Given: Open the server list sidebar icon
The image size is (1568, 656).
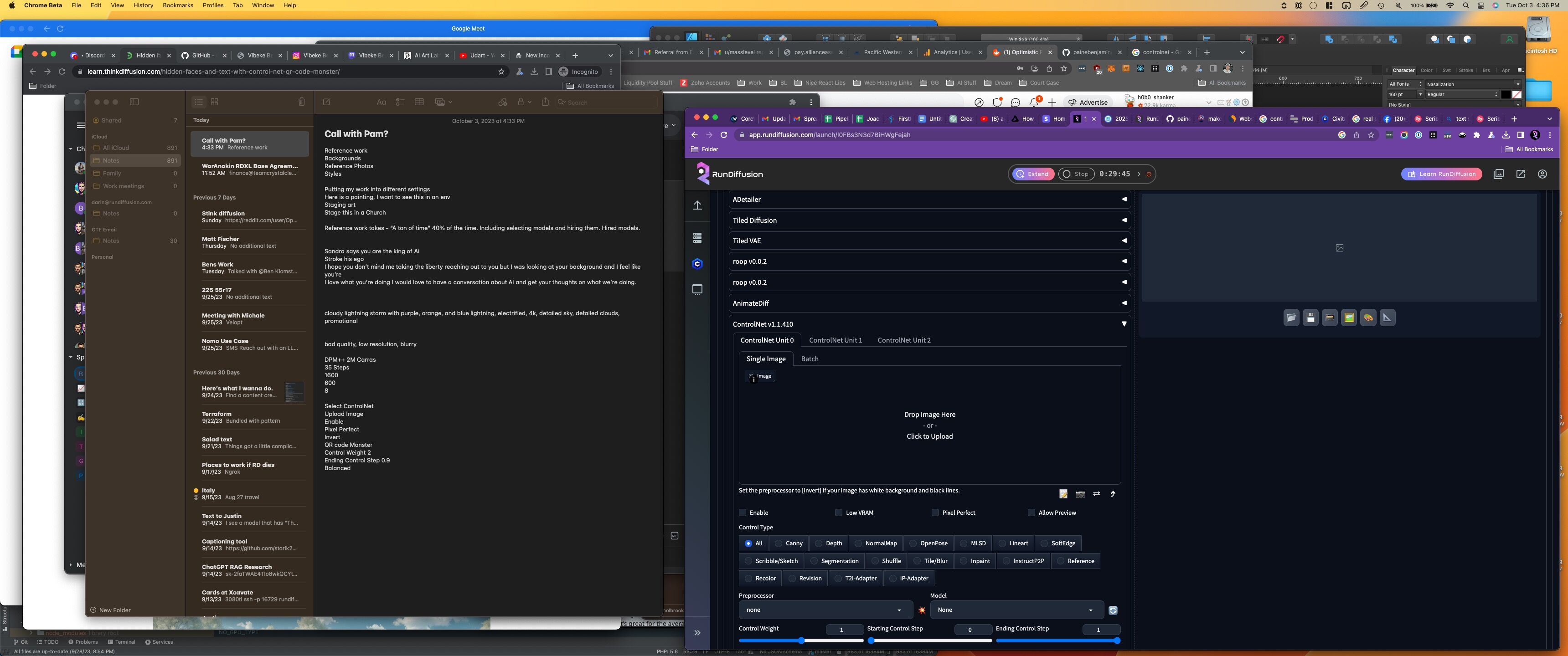Looking at the screenshot, I should (x=697, y=237).
